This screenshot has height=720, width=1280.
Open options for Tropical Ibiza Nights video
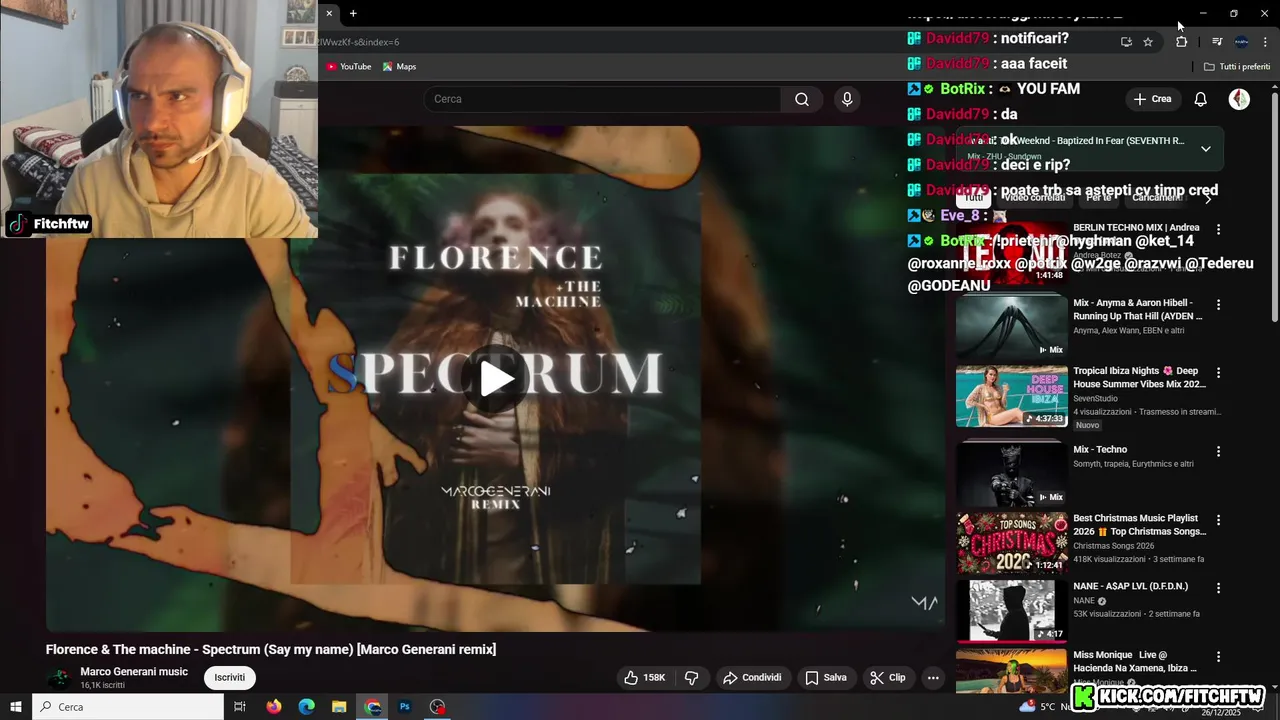(x=1218, y=372)
